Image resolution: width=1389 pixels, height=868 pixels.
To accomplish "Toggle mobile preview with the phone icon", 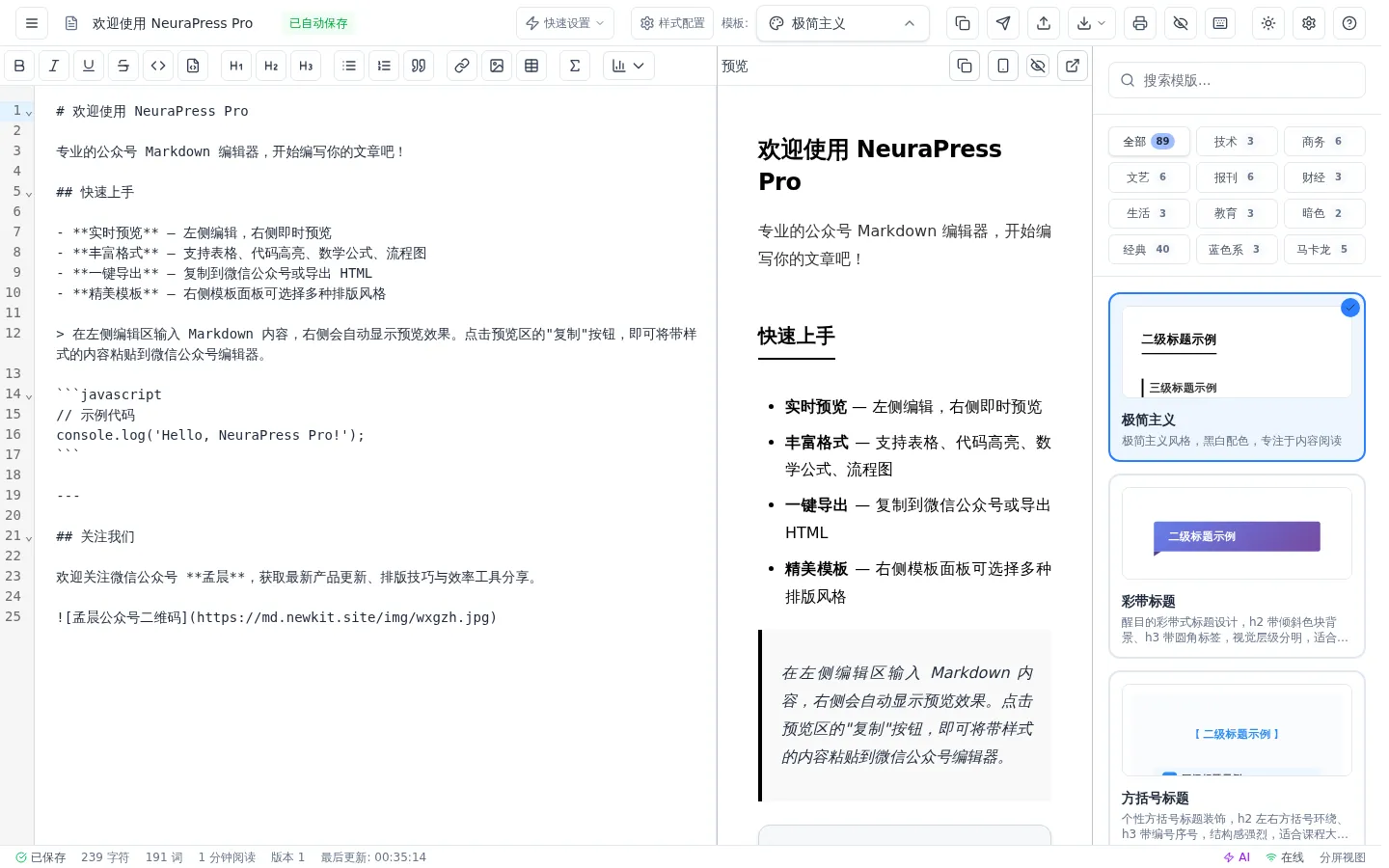I will click(x=1003, y=66).
